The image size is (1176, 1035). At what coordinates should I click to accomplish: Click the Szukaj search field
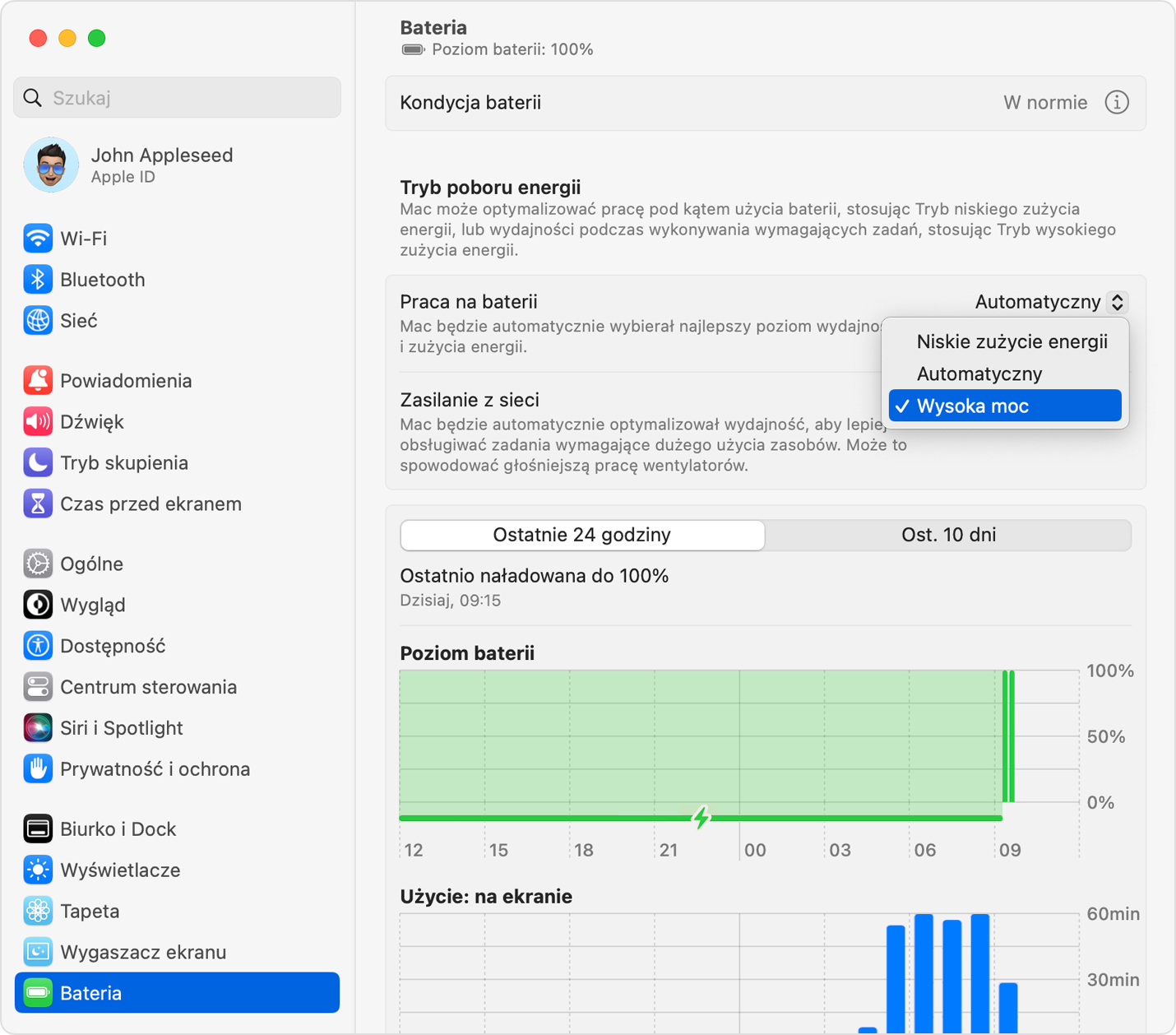178,98
